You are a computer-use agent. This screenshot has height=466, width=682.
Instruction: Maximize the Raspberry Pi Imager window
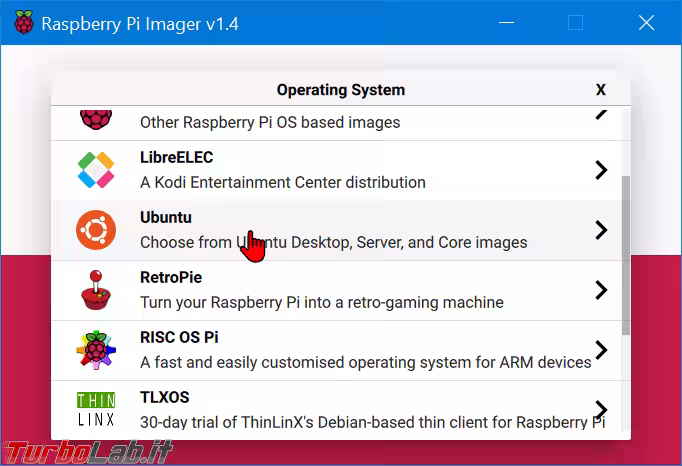[575, 23]
